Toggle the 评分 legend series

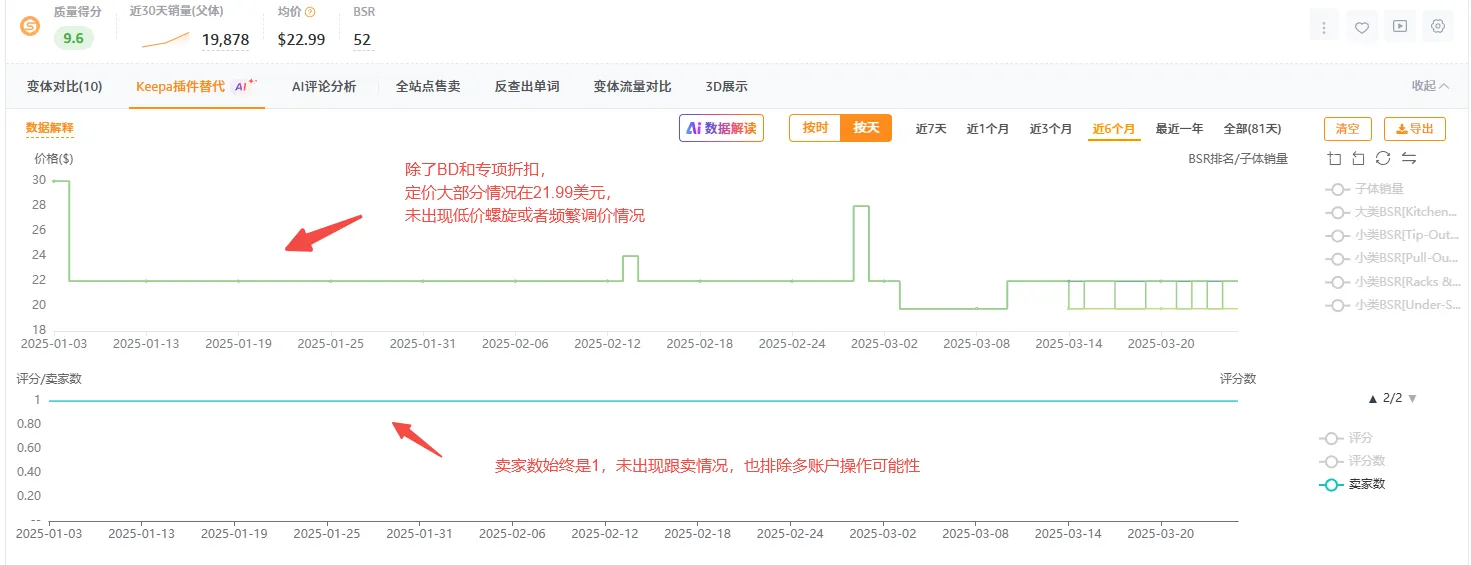pos(1347,438)
